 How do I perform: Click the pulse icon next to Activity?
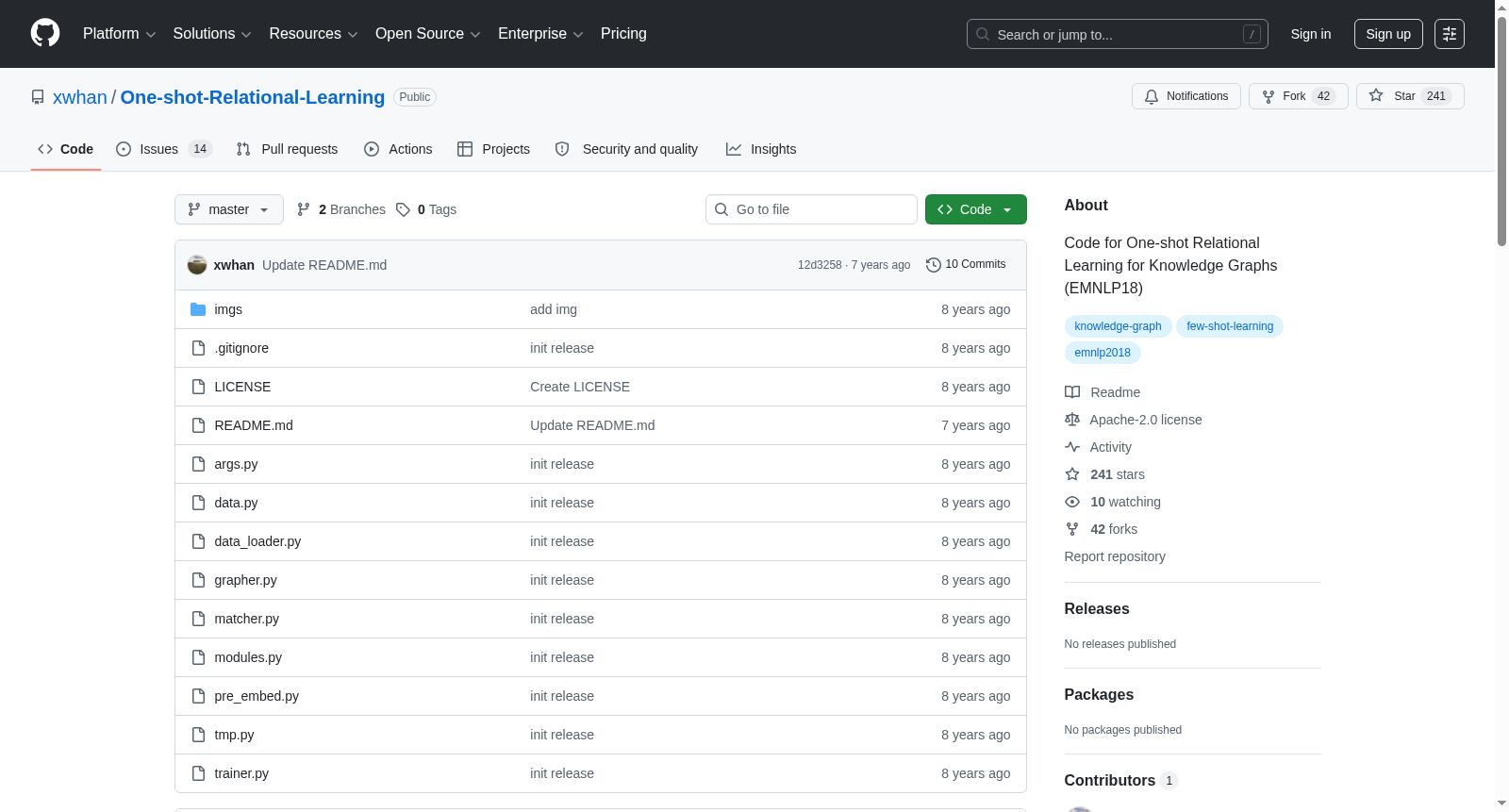(x=1072, y=447)
